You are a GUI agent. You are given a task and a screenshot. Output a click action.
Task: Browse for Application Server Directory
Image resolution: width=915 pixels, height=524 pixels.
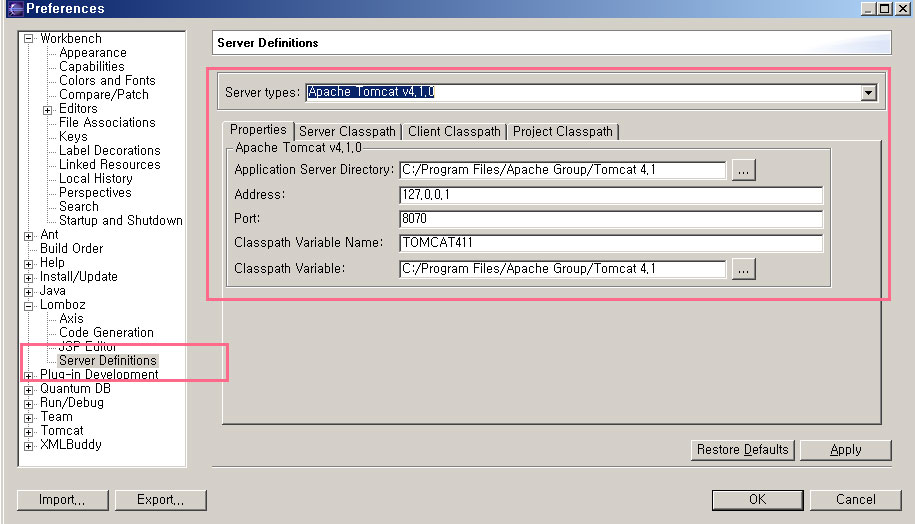pyautogui.click(x=743, y=170)
